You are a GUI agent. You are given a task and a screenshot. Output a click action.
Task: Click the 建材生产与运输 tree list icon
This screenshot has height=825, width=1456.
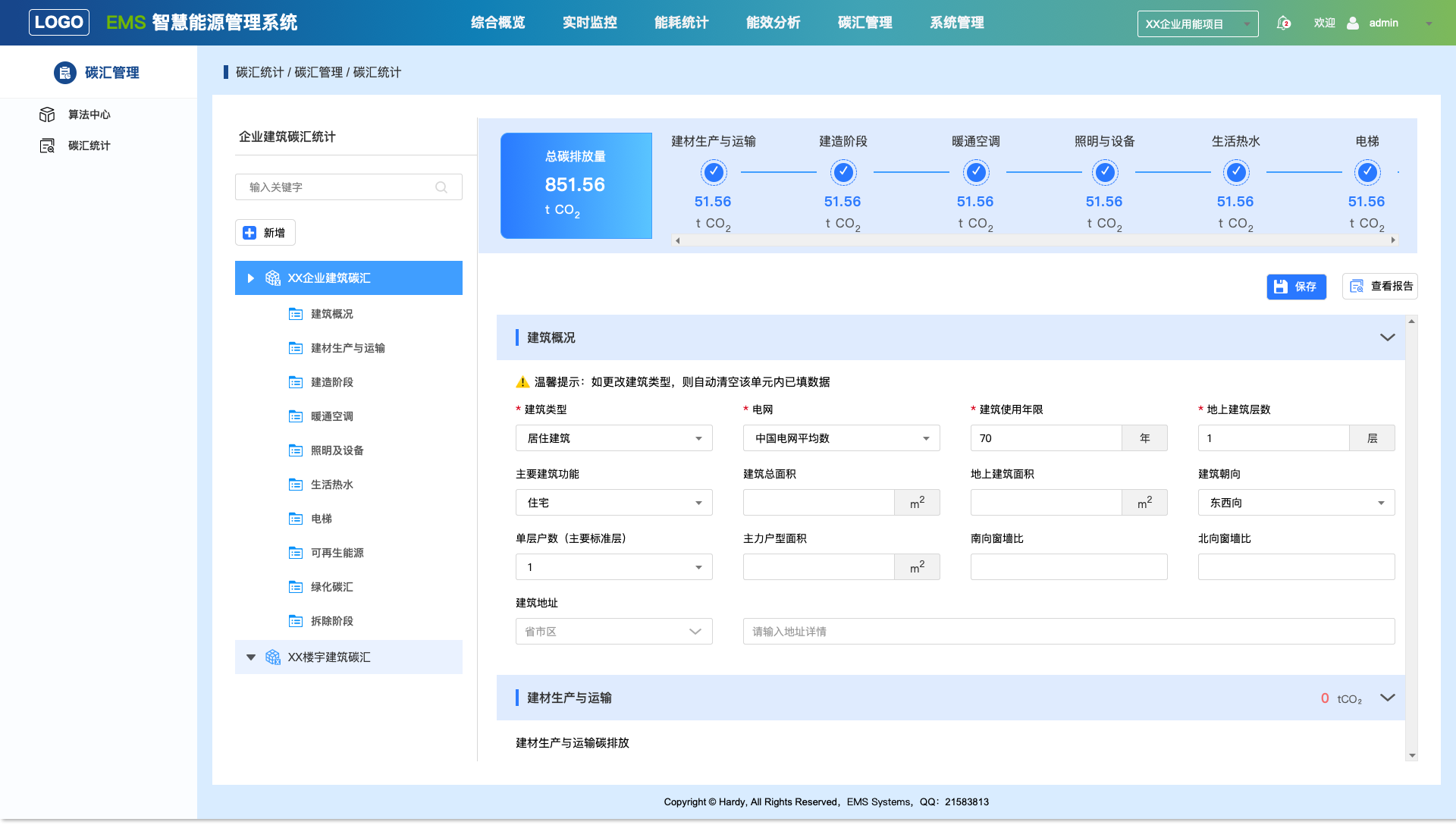[296, 348]
